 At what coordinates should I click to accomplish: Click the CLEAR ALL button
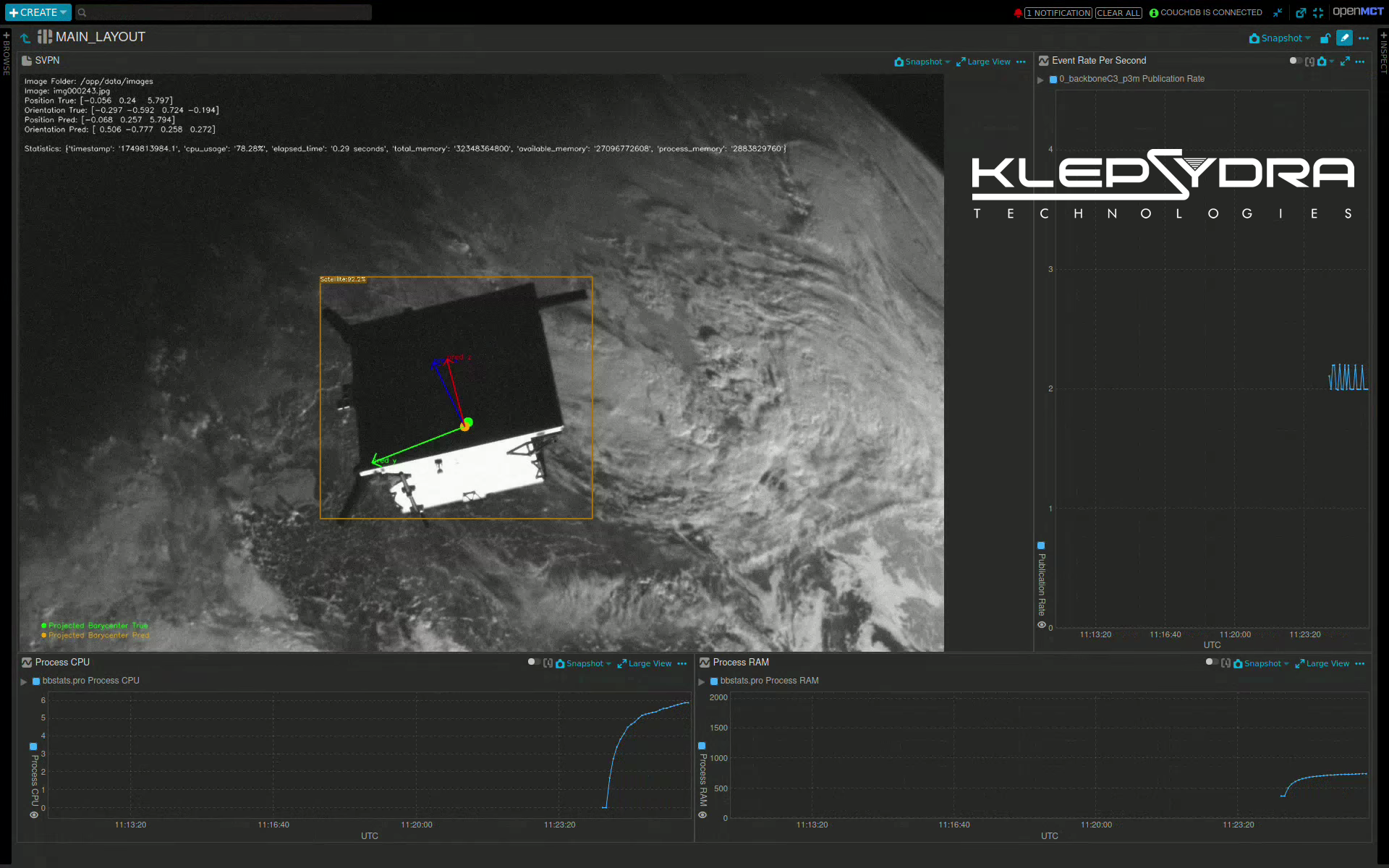pos(1118,13)
